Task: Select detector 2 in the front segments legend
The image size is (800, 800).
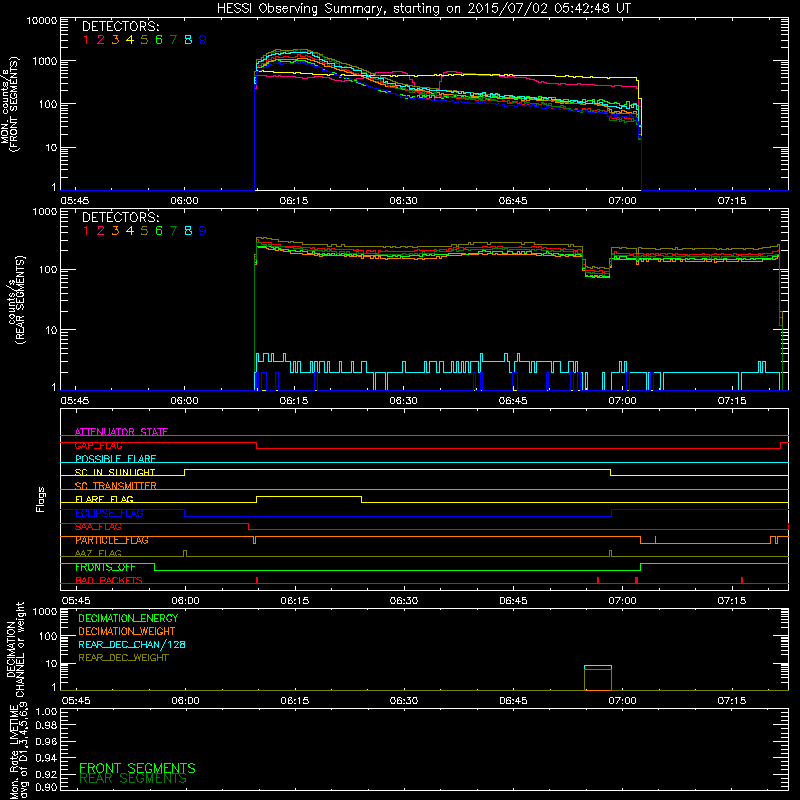Action: coord(101,40)
